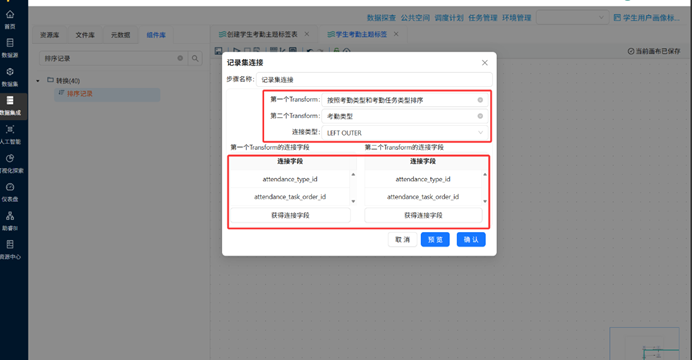Select attendance_type_id in first Transform fields
This screenshot has height=360, width=692.
[290, 179]
